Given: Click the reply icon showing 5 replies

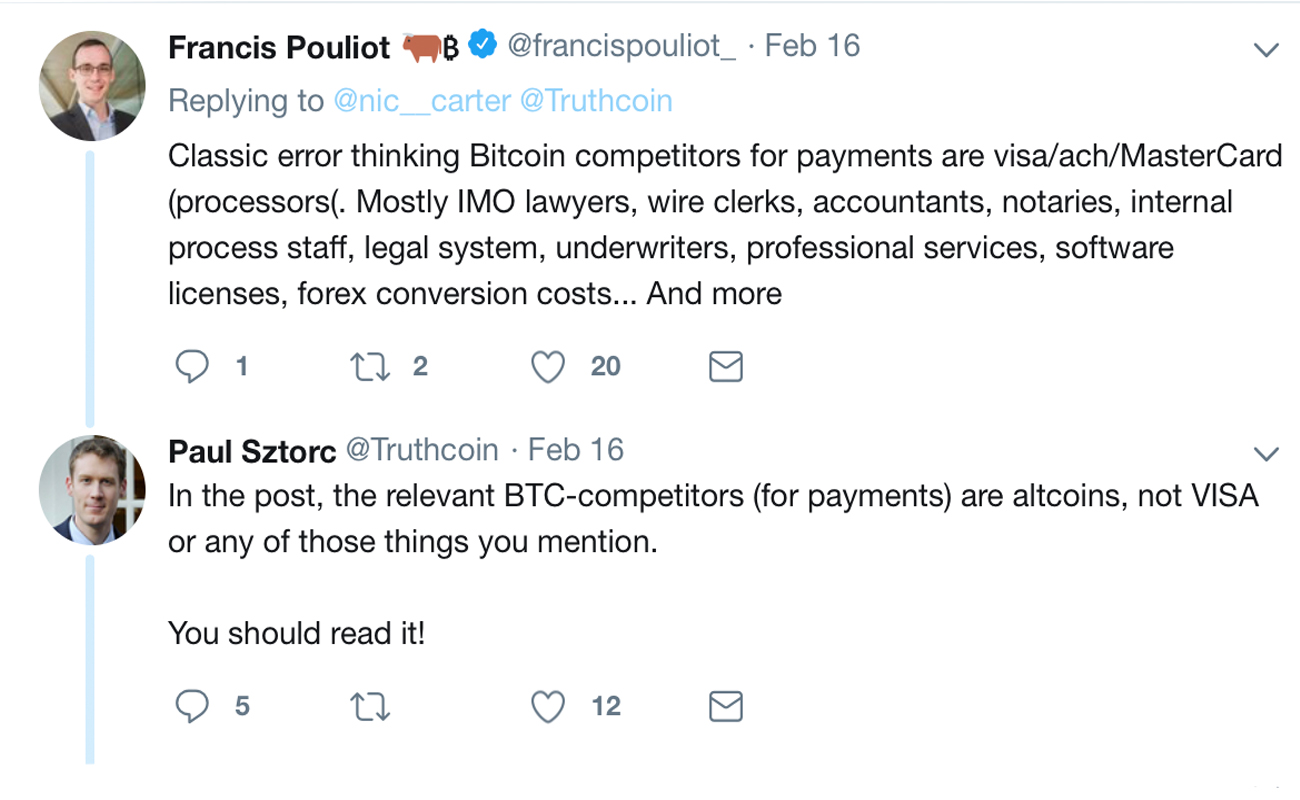Looking at the screenshot, I should click(x=194, y=708).
